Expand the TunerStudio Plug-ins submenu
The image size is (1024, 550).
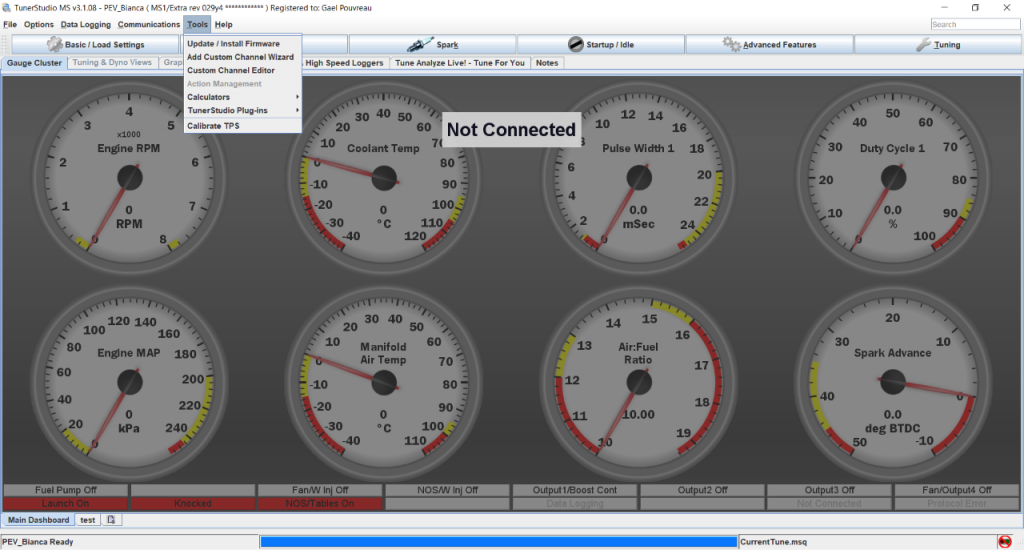pyautogui.click(x=242, y=110)
